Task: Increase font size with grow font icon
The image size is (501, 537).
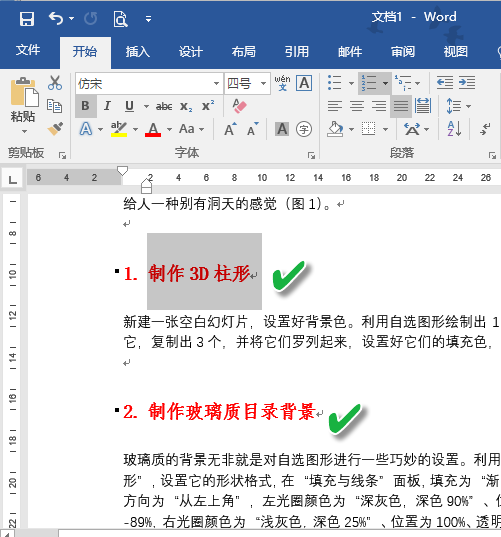Action: (x=230, y=129)
